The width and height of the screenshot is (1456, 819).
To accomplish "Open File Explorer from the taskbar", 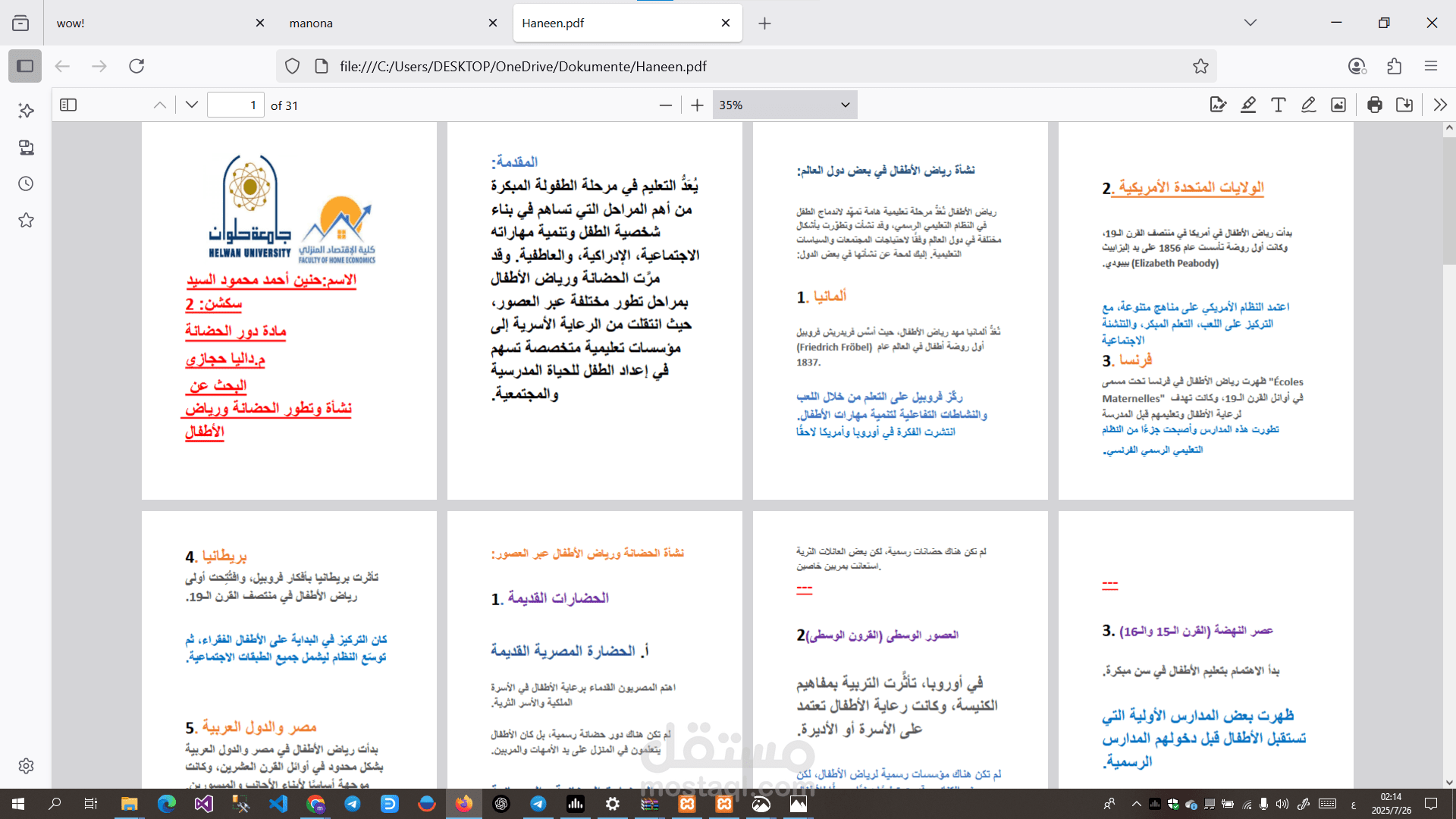I will (x=129, y=804).
